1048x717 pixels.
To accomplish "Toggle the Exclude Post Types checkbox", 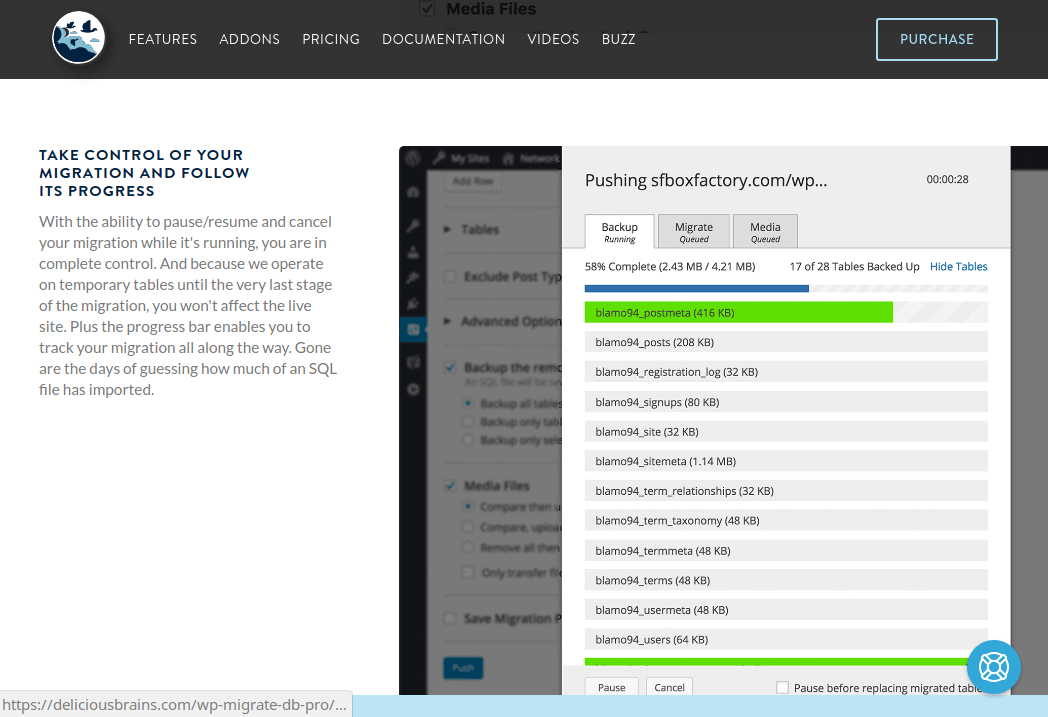I will (x=450, y=277).
